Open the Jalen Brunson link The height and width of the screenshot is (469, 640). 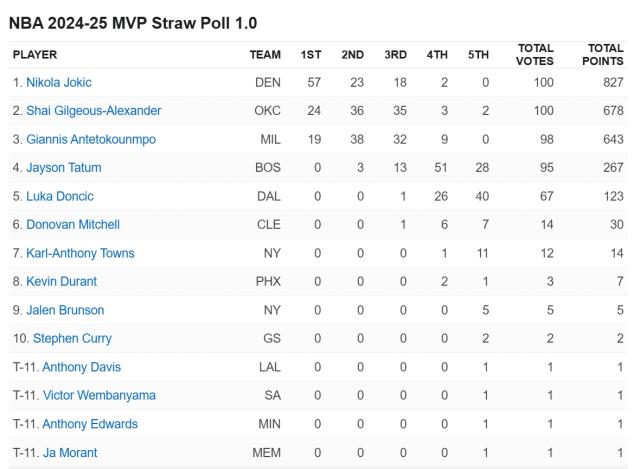tap(65, 310)
